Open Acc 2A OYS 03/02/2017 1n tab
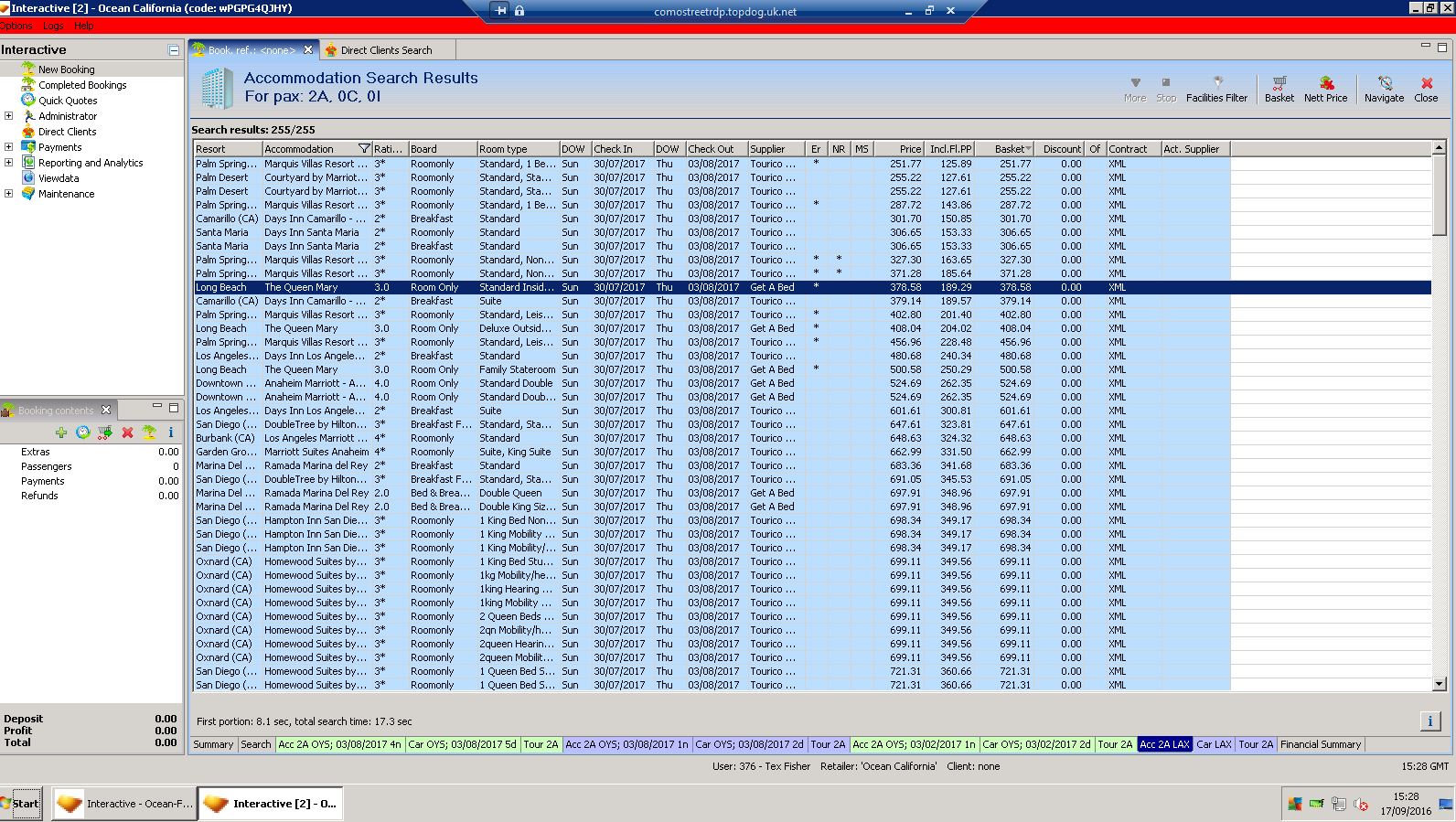 tap(914, 744)
